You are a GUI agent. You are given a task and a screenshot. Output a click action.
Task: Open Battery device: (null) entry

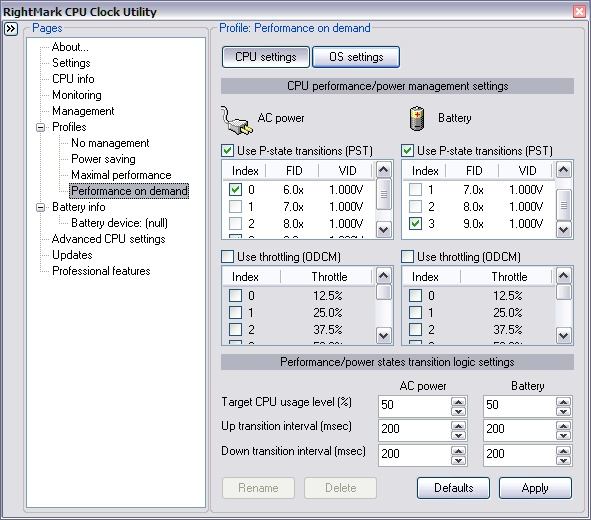(x=119, y=223)
